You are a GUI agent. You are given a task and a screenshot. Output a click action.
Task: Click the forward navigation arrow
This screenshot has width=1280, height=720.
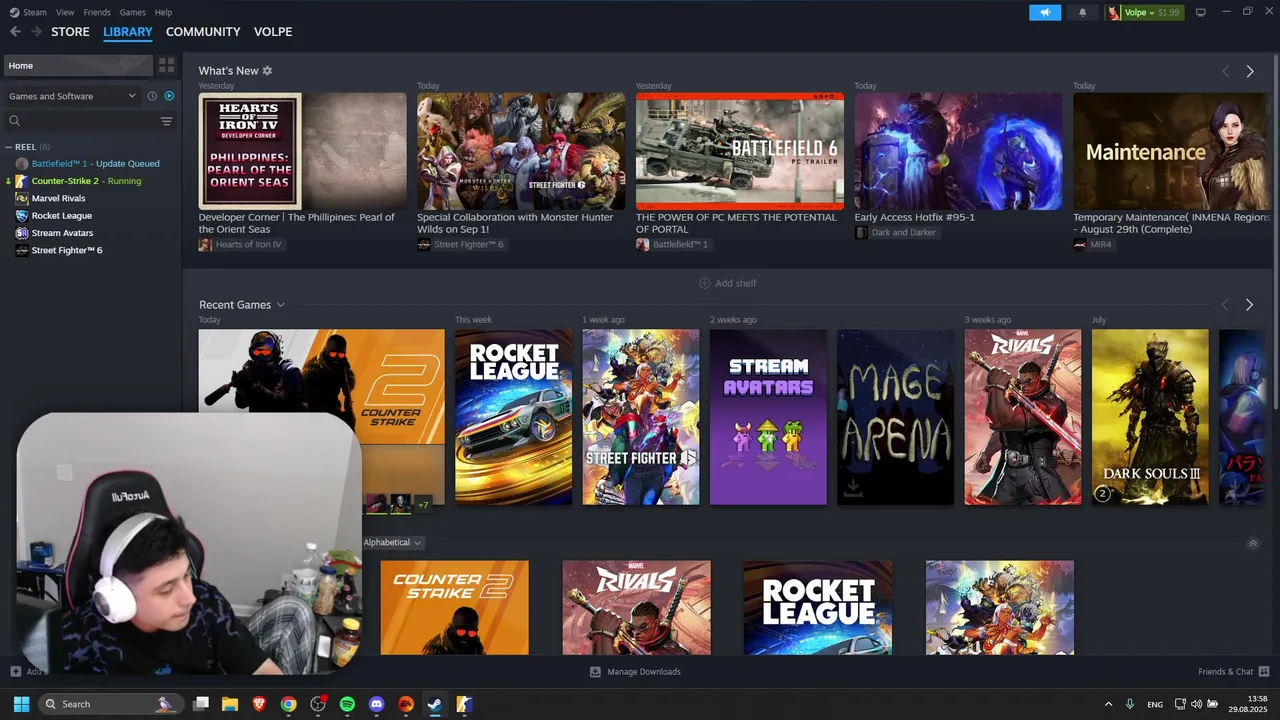[x=36, y=32]
